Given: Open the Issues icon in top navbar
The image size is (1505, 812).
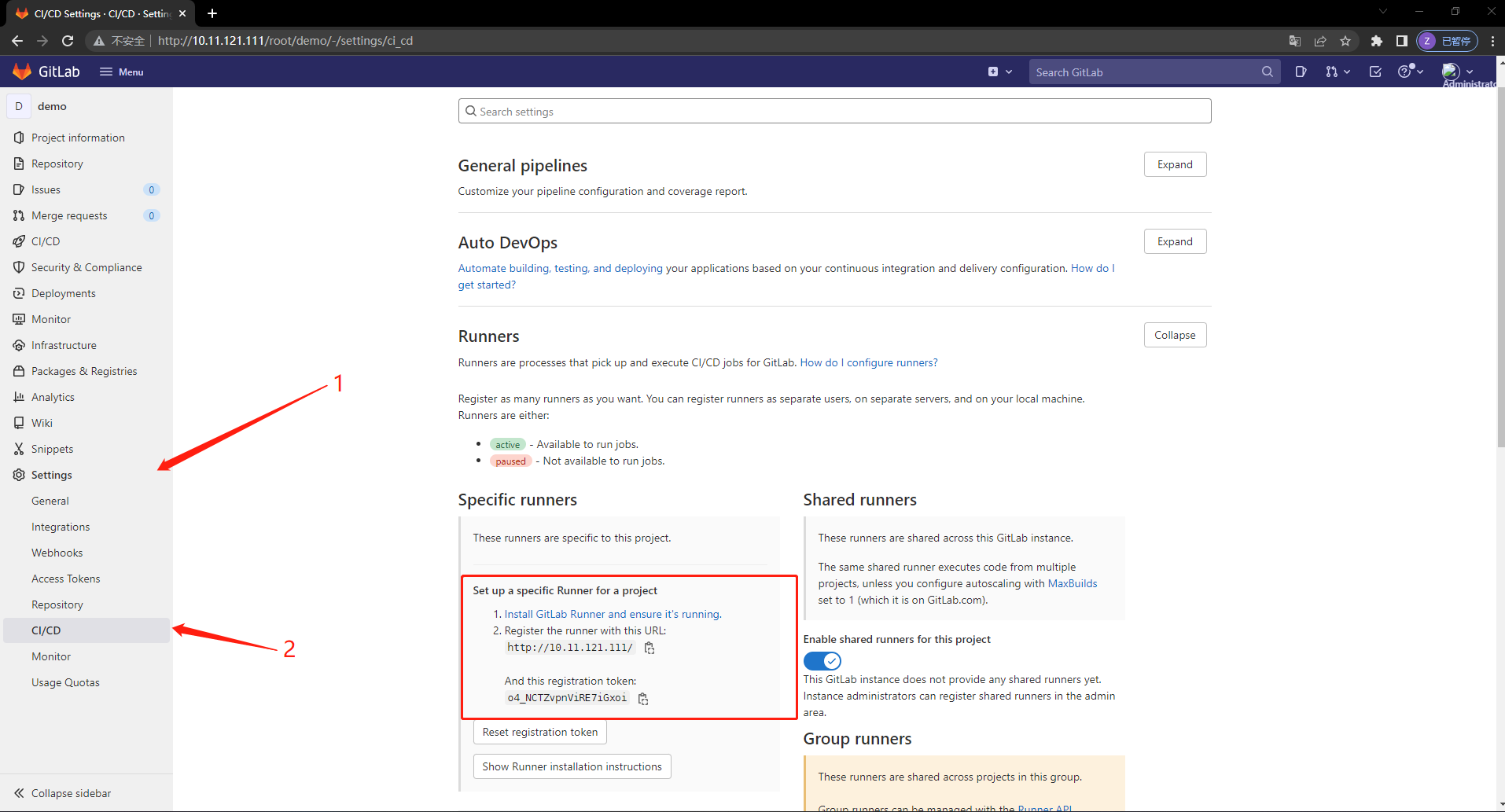Looking at the screenshot, I should (x=1301, y=72).
